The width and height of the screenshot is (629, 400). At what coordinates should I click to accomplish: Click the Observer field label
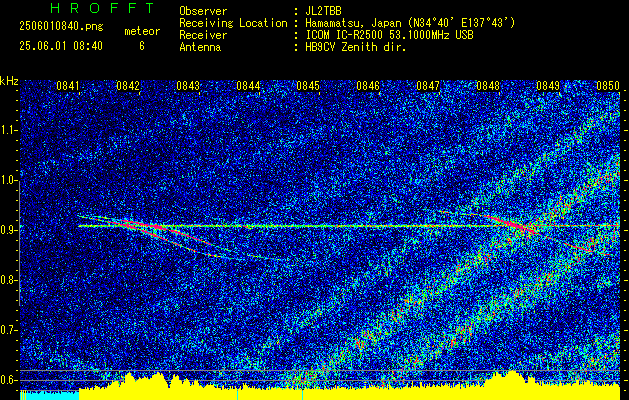click(x=203, y=11)
